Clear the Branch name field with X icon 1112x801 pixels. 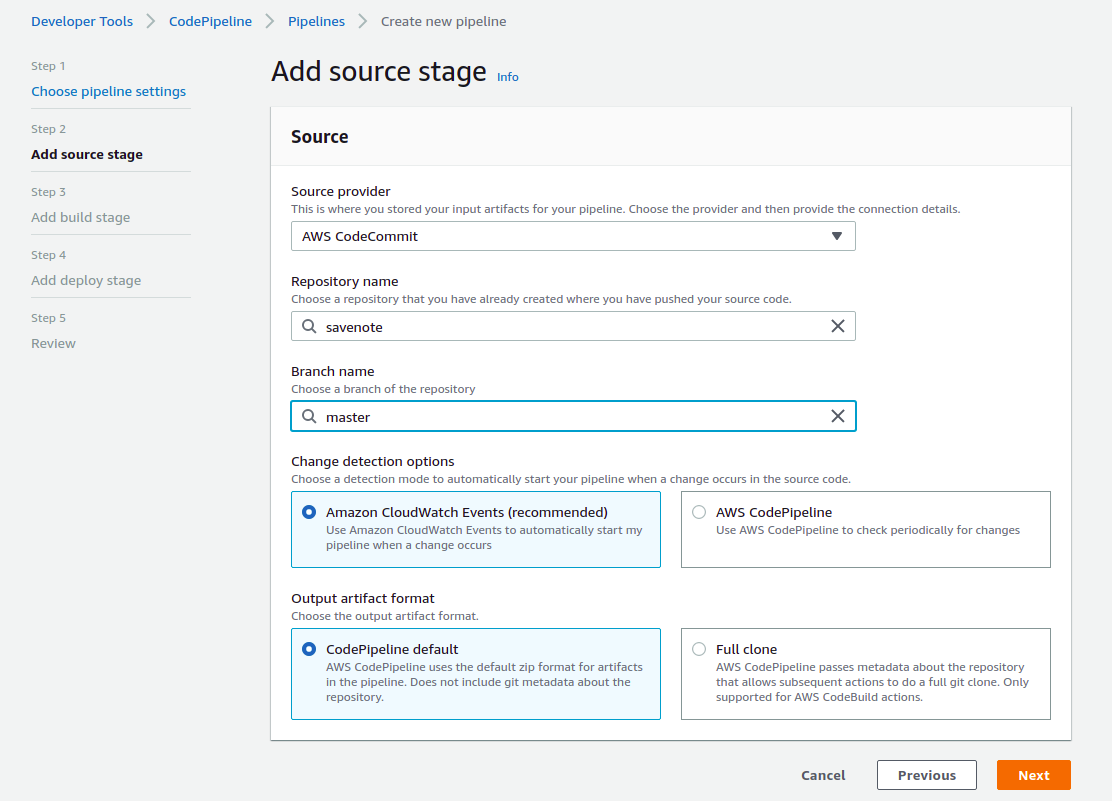click(838, 416)
